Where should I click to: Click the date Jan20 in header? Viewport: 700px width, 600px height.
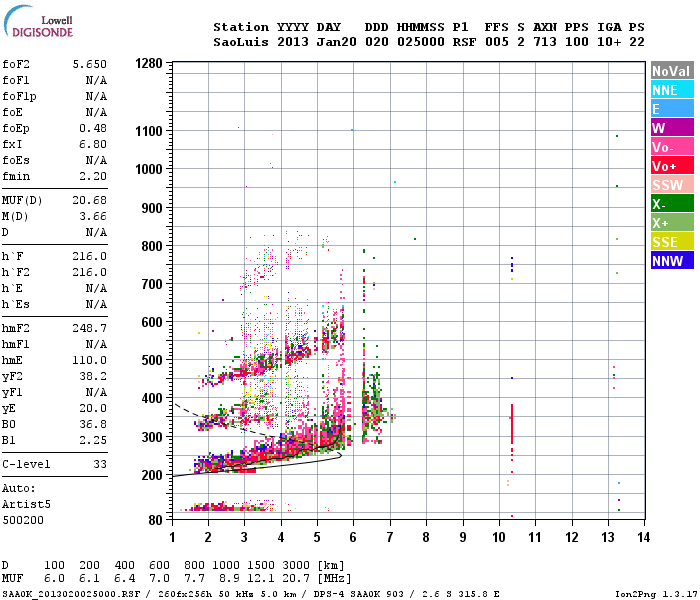coord(337,42)
